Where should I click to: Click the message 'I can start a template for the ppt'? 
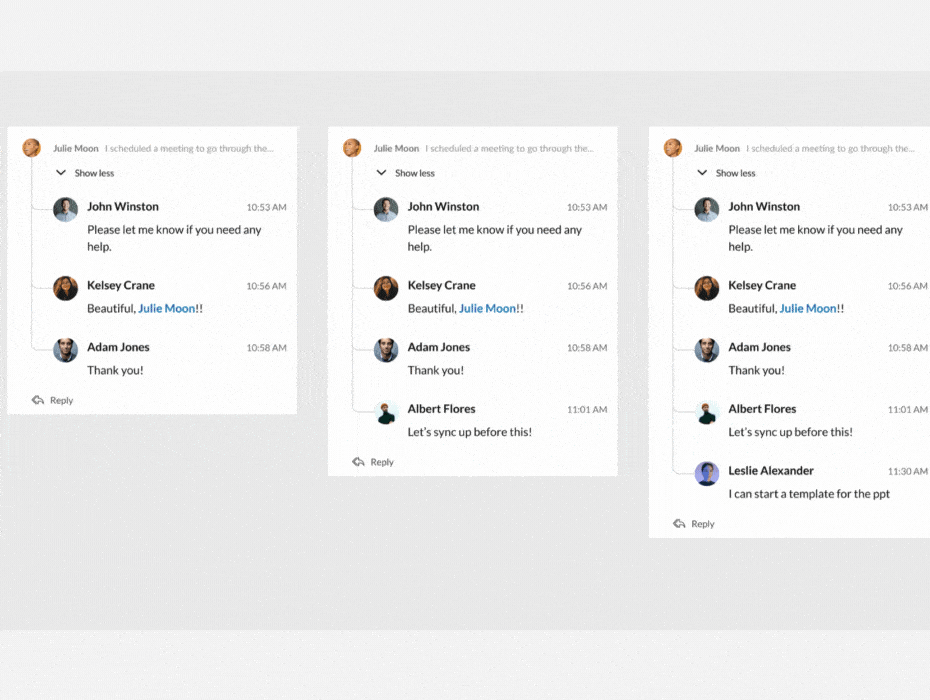point(808,494)
